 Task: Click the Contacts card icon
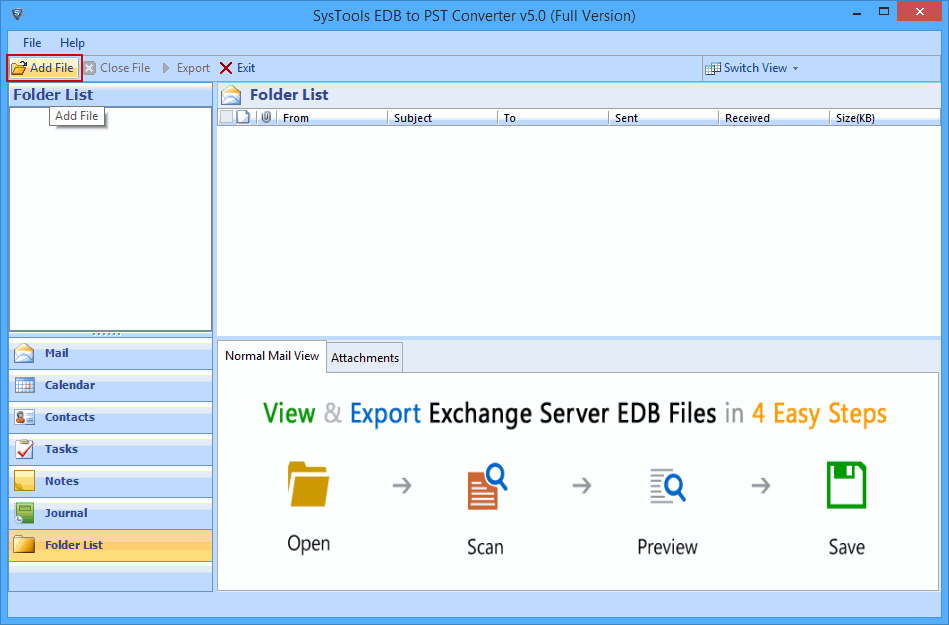coord(25,417)
